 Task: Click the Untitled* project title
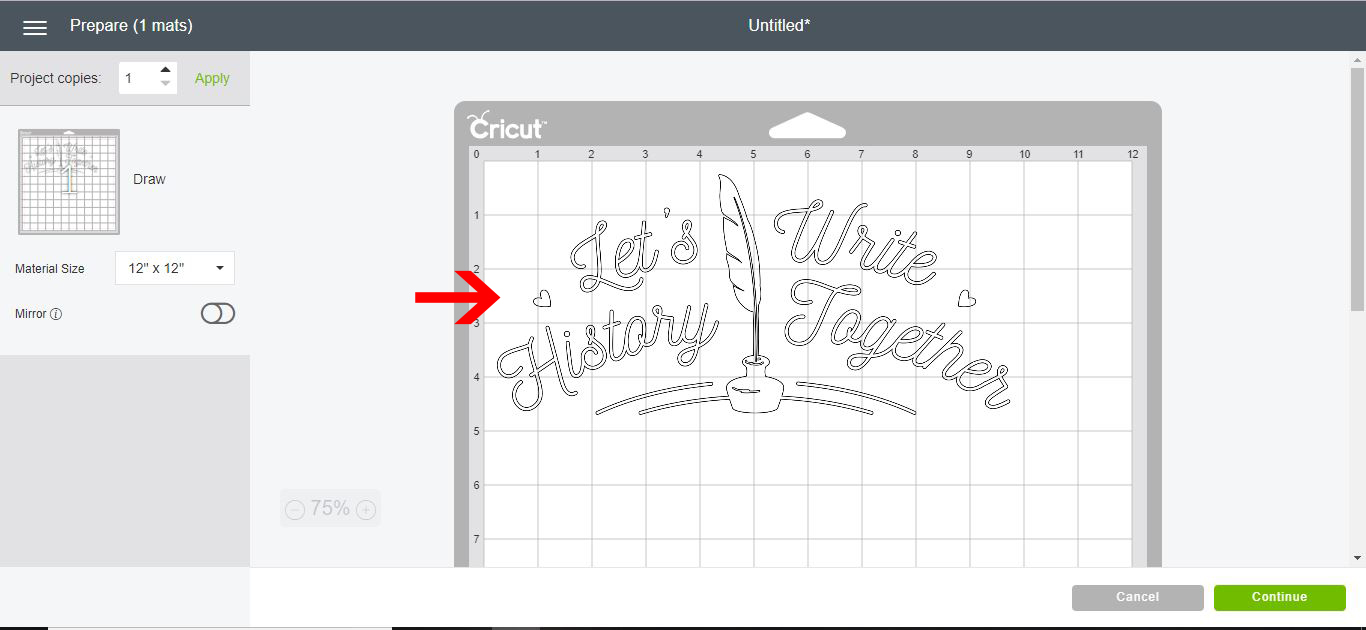(779, 25)
